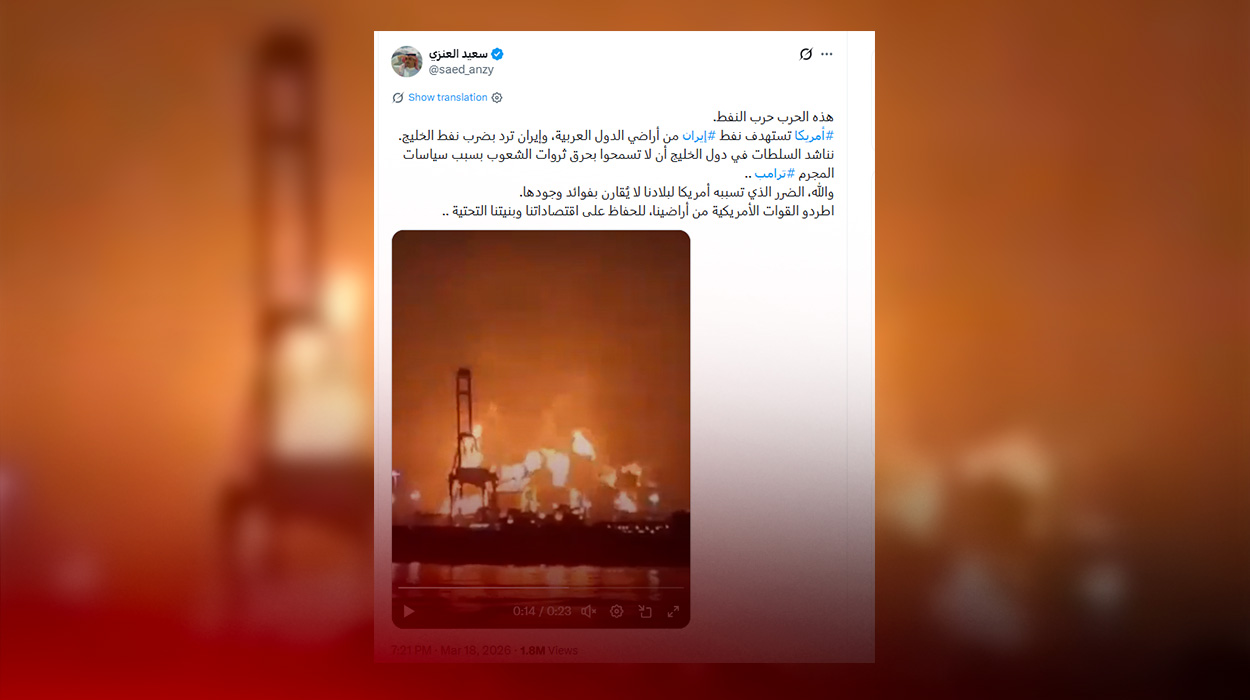Viewport: 1250px width, 700px height.
Task: Open the #إيران hashtag
Action: click(x=699, y=135)
